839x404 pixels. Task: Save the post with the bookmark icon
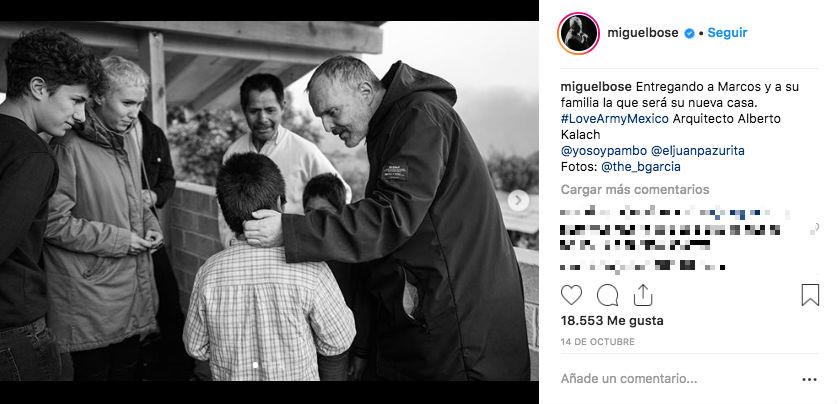(x=810, y=295)
